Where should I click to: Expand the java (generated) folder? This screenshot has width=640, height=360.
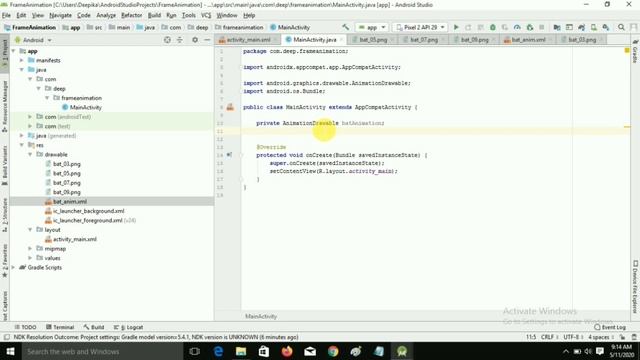click(22, 136)
